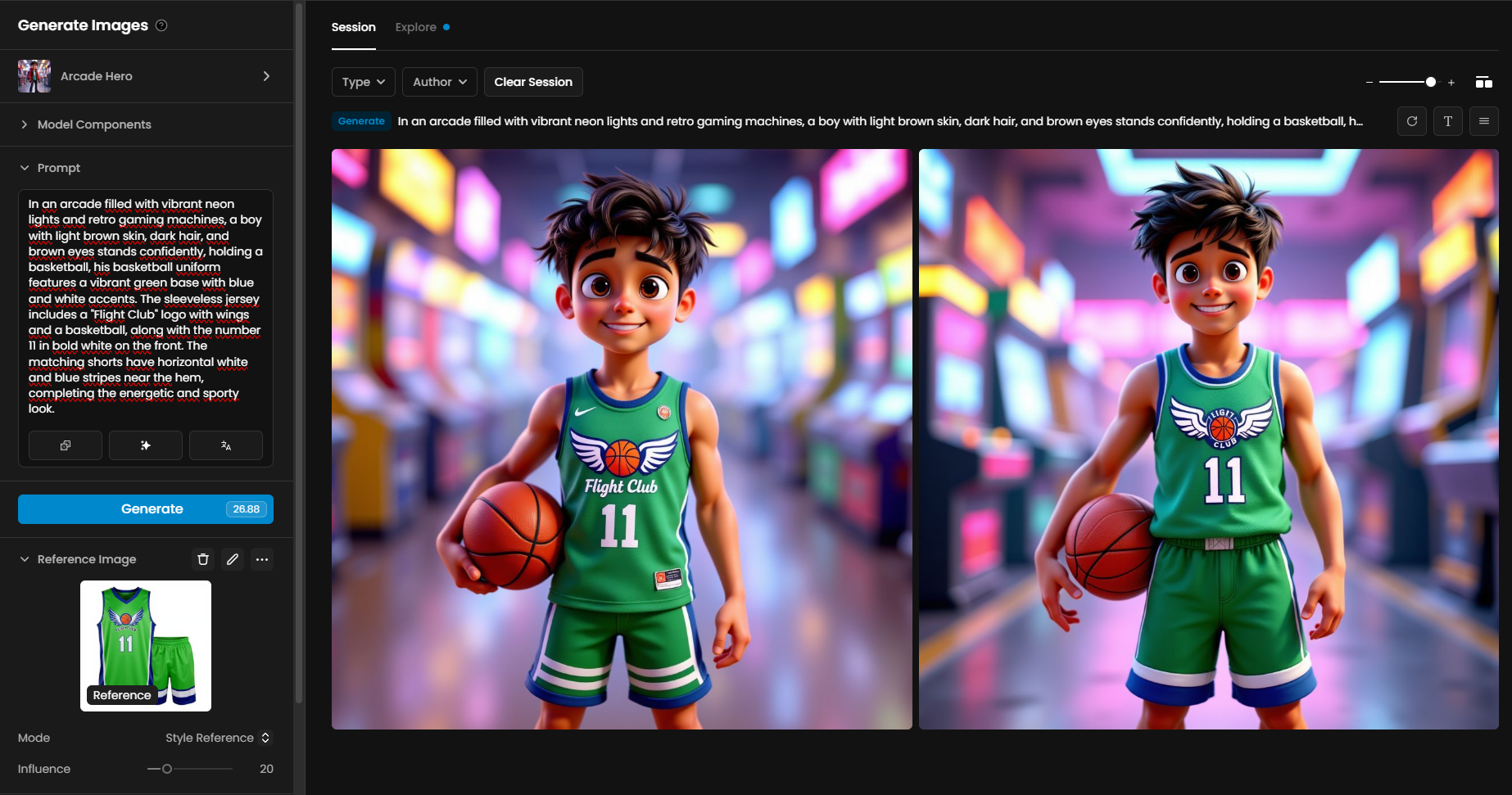Screen dimensions: 1512x795
Task: Click the session prompt summary text
Action: click(x=880, y=121)
